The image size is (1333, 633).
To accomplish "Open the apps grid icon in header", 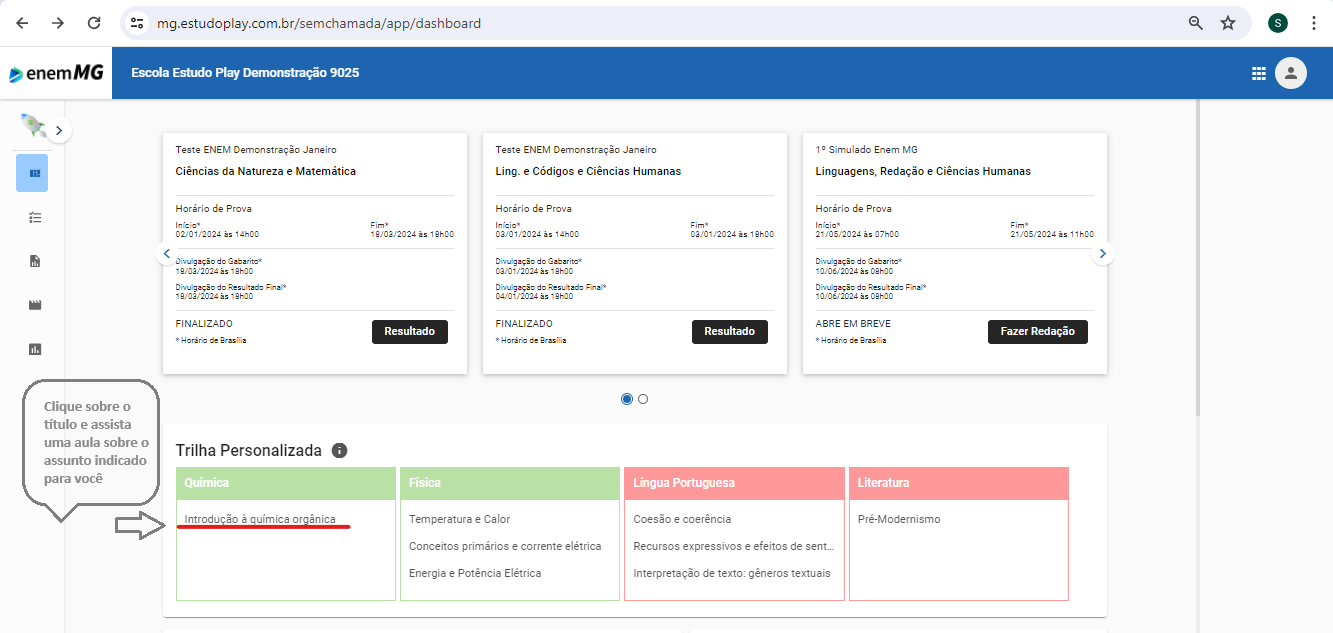I will [x=1259, y=73].
